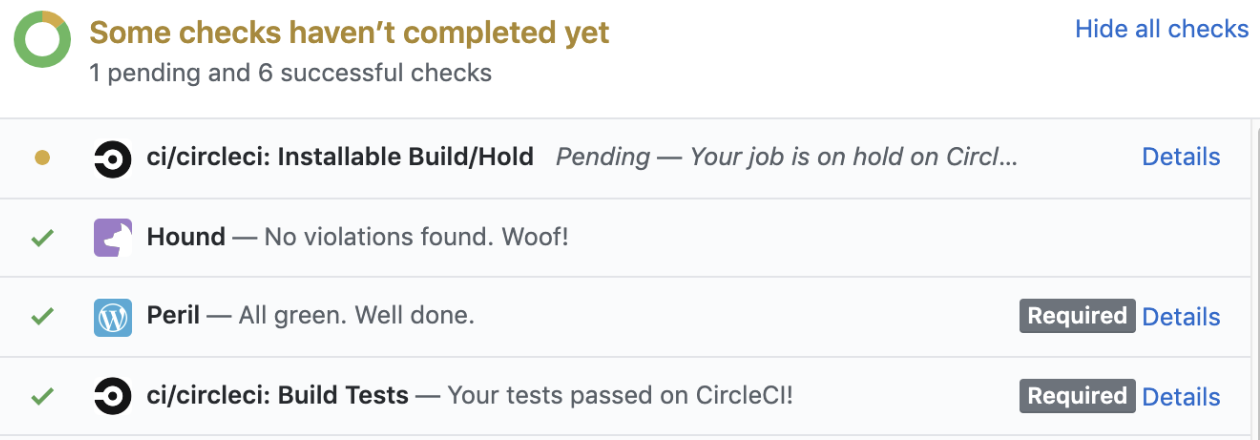Click the green checkmark beside Peril
This screenshot has height=440, width=1260.
[42, 317]
